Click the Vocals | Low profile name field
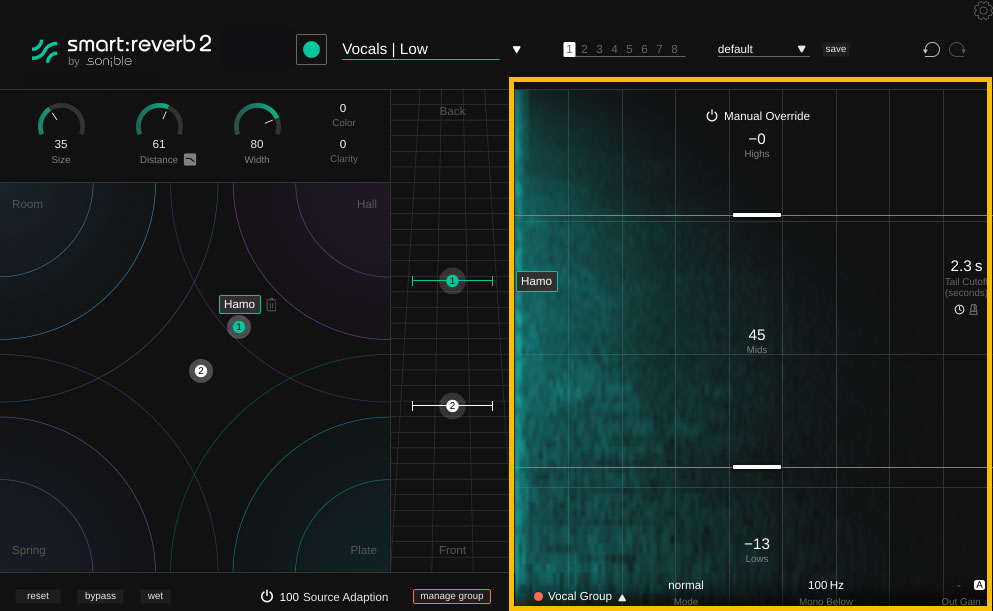Screen dimensions: 993x611 [421, 49]
